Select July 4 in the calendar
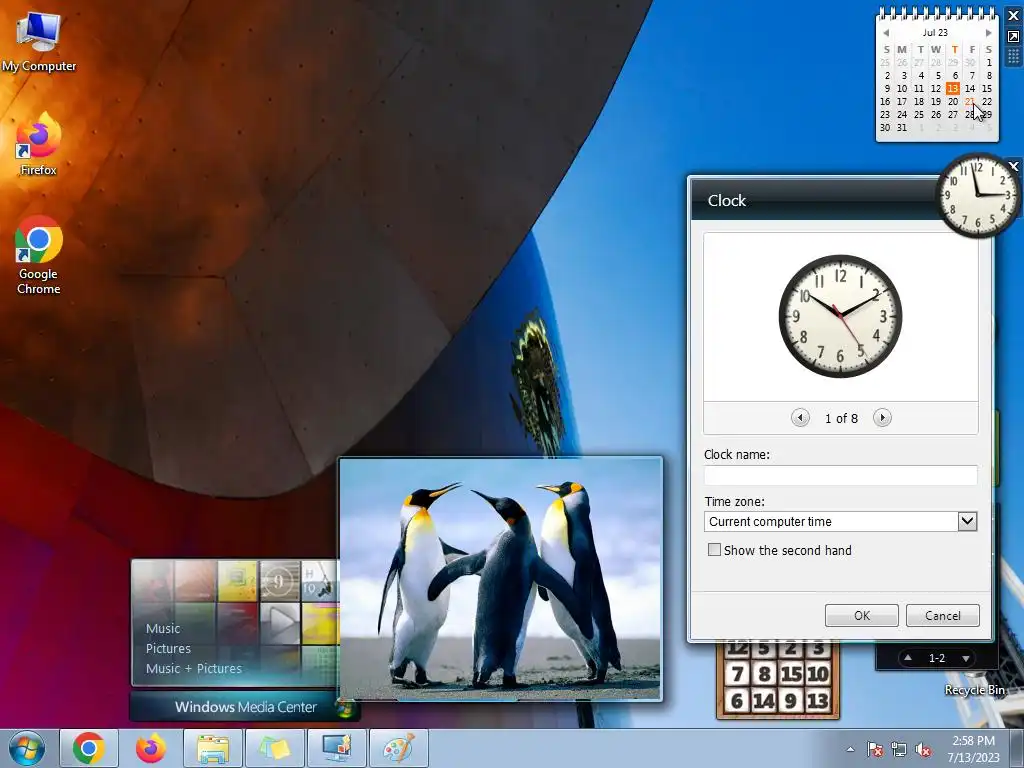Image resolution: width=1024 pixels, height=768 pixels. (919, 75)
